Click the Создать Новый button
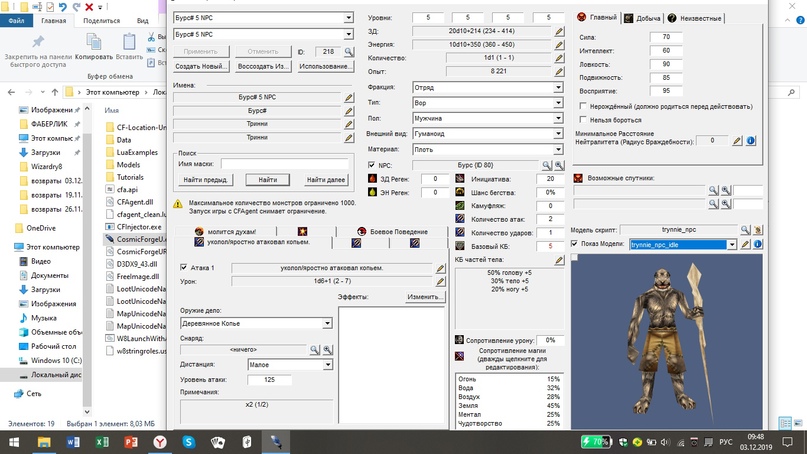This screenshot has width=807, height=454. coord(202,67)
